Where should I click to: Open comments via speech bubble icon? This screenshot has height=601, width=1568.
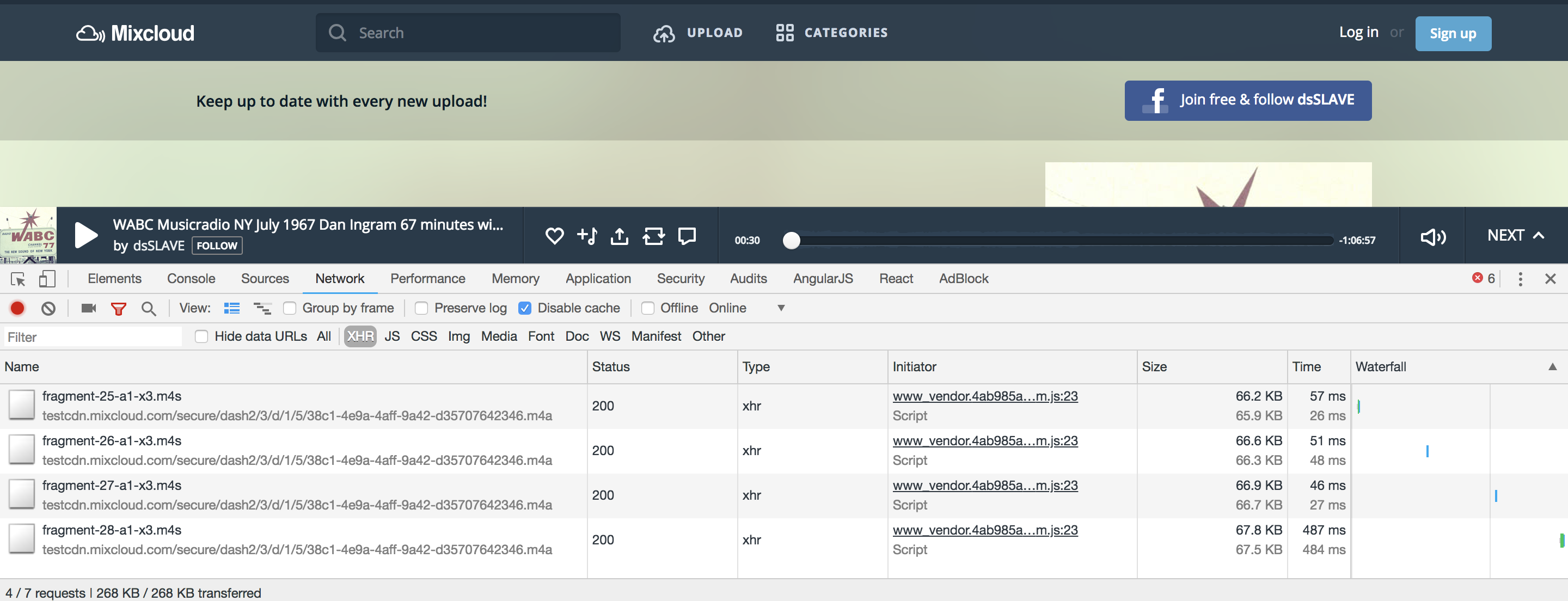pyautogui.click(x=687, y=236)
